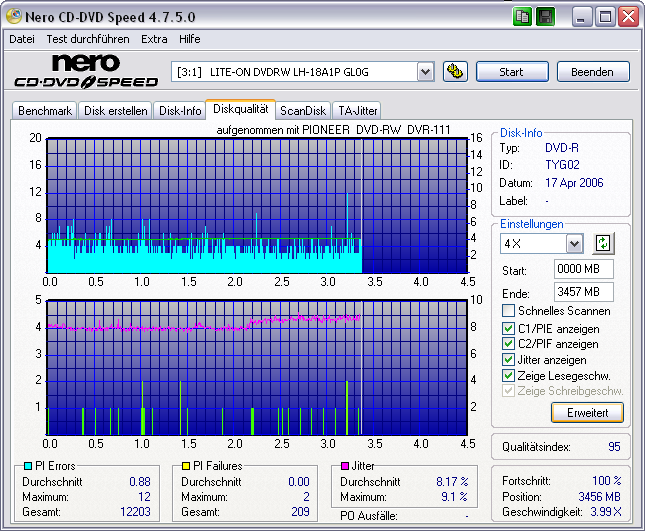645x531 pixels.
Task: Click the Nero disc icon in title bar
Action: [13, 17]
